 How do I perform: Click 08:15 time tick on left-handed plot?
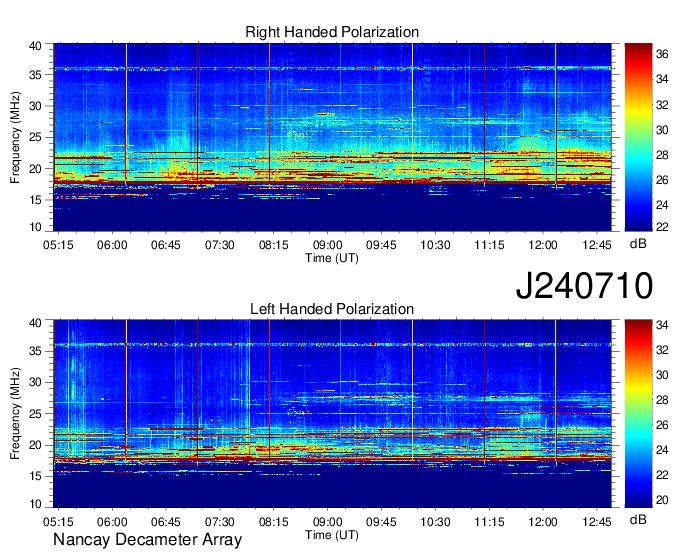click(x=274, y=522)
